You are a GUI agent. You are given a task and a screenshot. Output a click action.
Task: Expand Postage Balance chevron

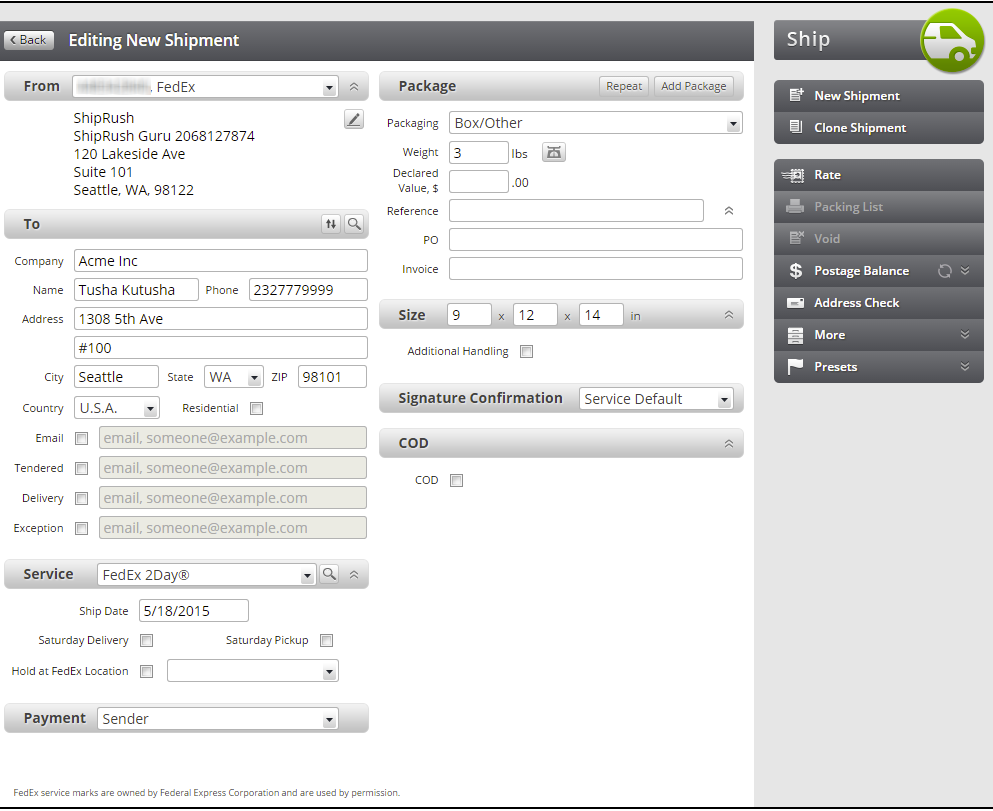point(965,270)
